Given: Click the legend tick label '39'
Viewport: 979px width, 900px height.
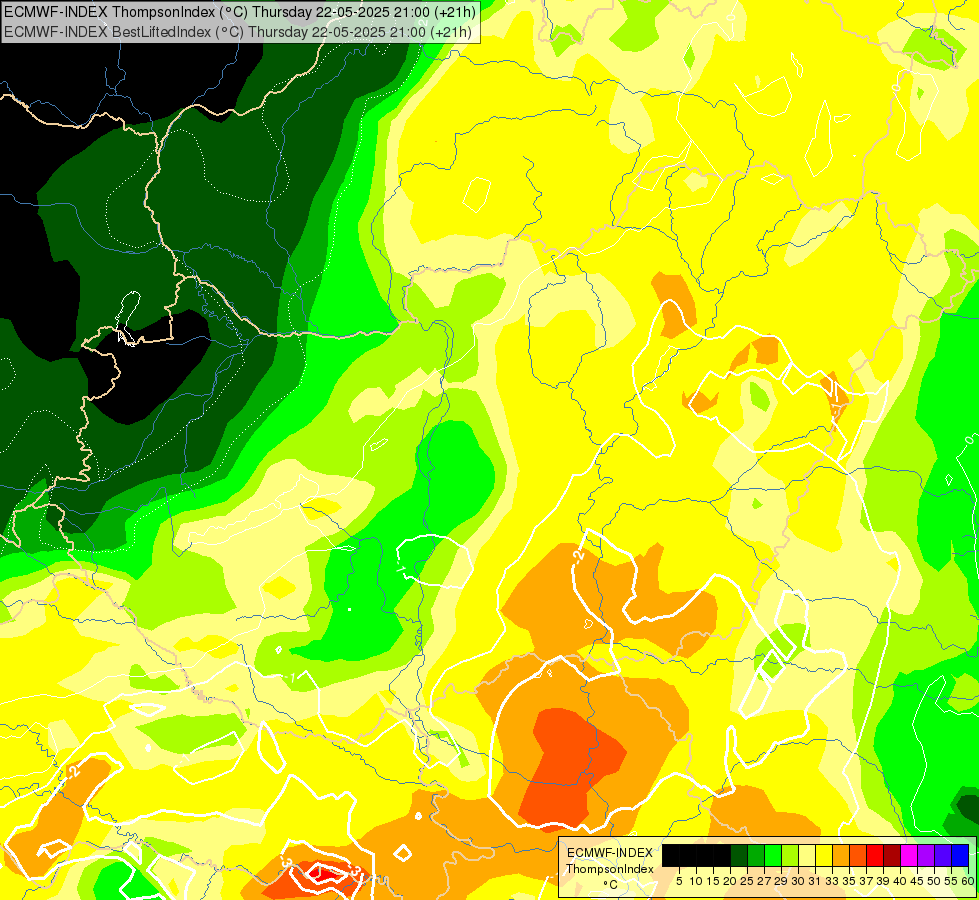Looking at the screenshot, I should pos(883,881).
